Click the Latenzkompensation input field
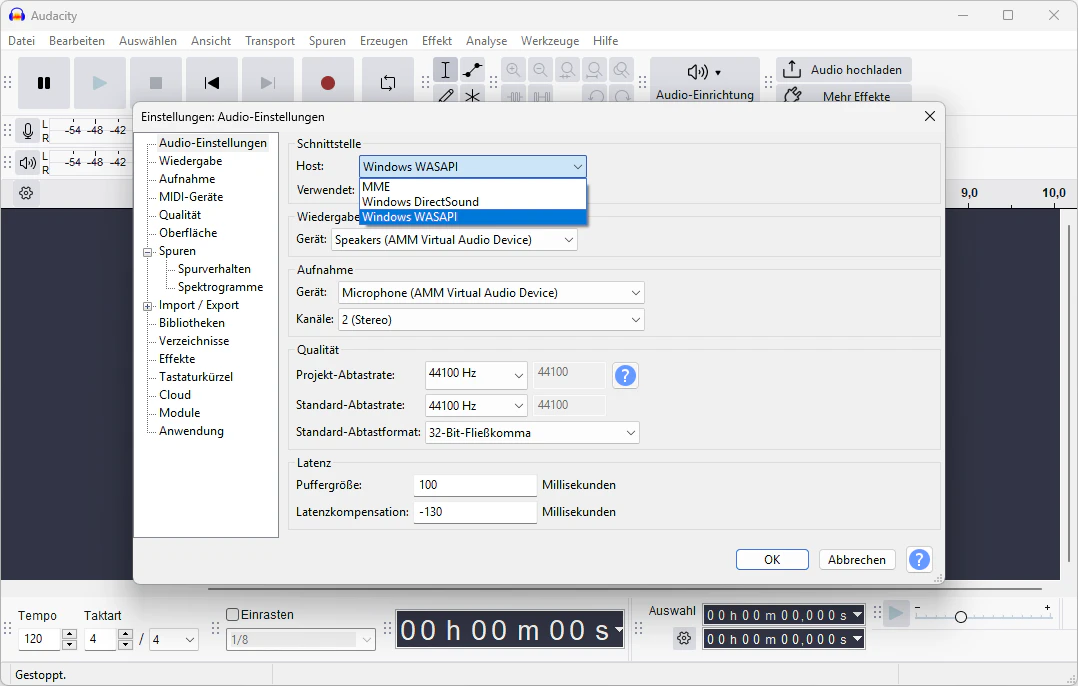Screen dimensions: 1078x686 [x=475, y=512]
